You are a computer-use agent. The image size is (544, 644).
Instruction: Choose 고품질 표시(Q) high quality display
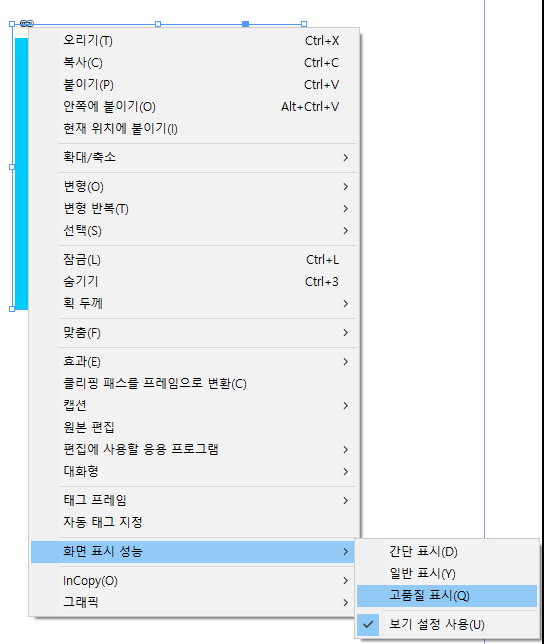(x=447, y=596)
